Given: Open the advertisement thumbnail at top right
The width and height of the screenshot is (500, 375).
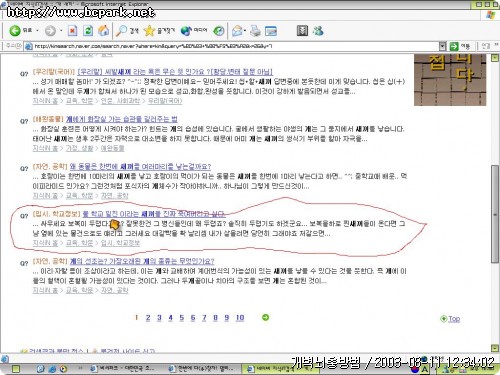Looking at the screenshot, I should click(x=450, y=80).
